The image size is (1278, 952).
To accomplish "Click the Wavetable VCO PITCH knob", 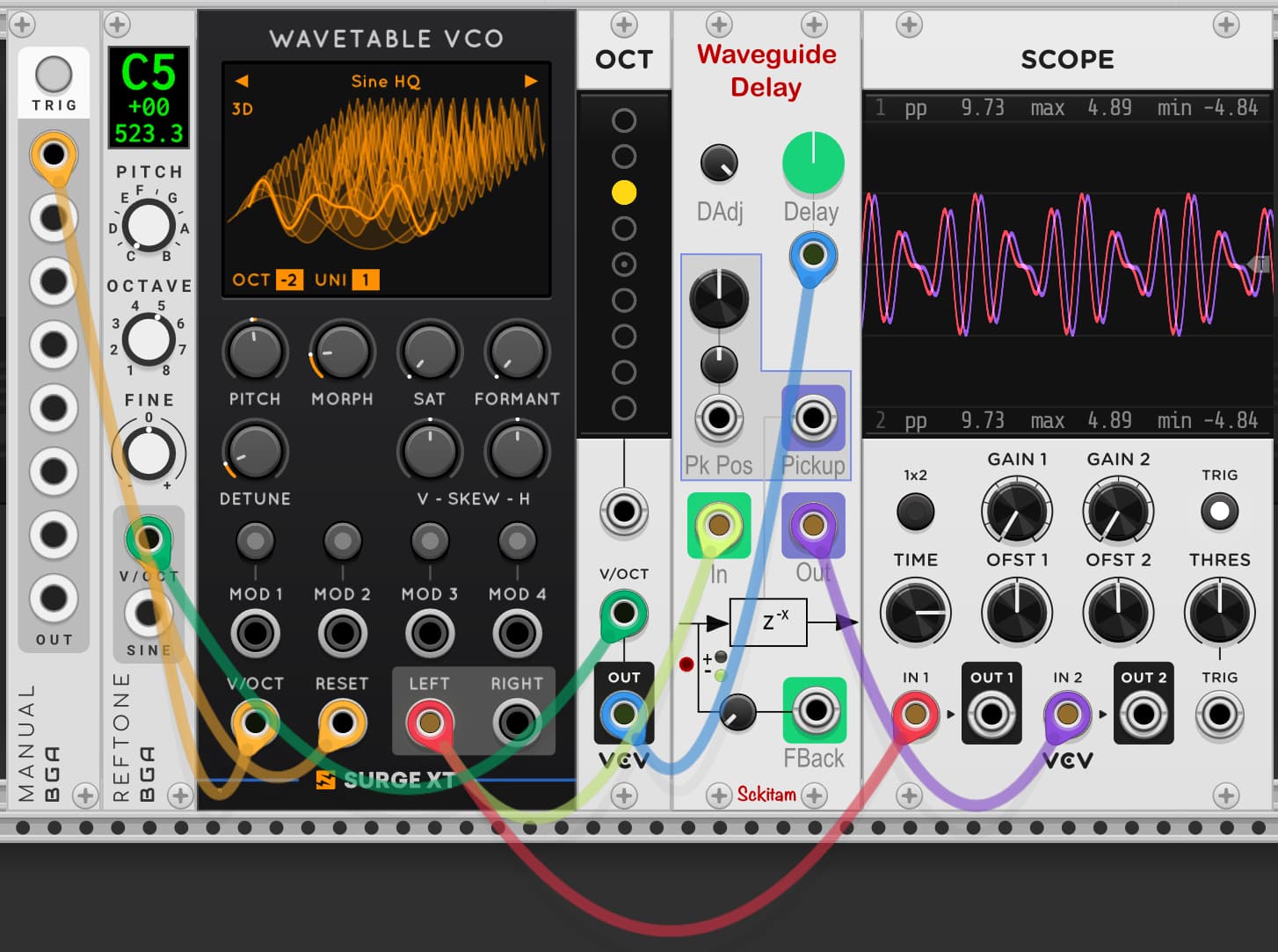I will click(x=255, y=351).
